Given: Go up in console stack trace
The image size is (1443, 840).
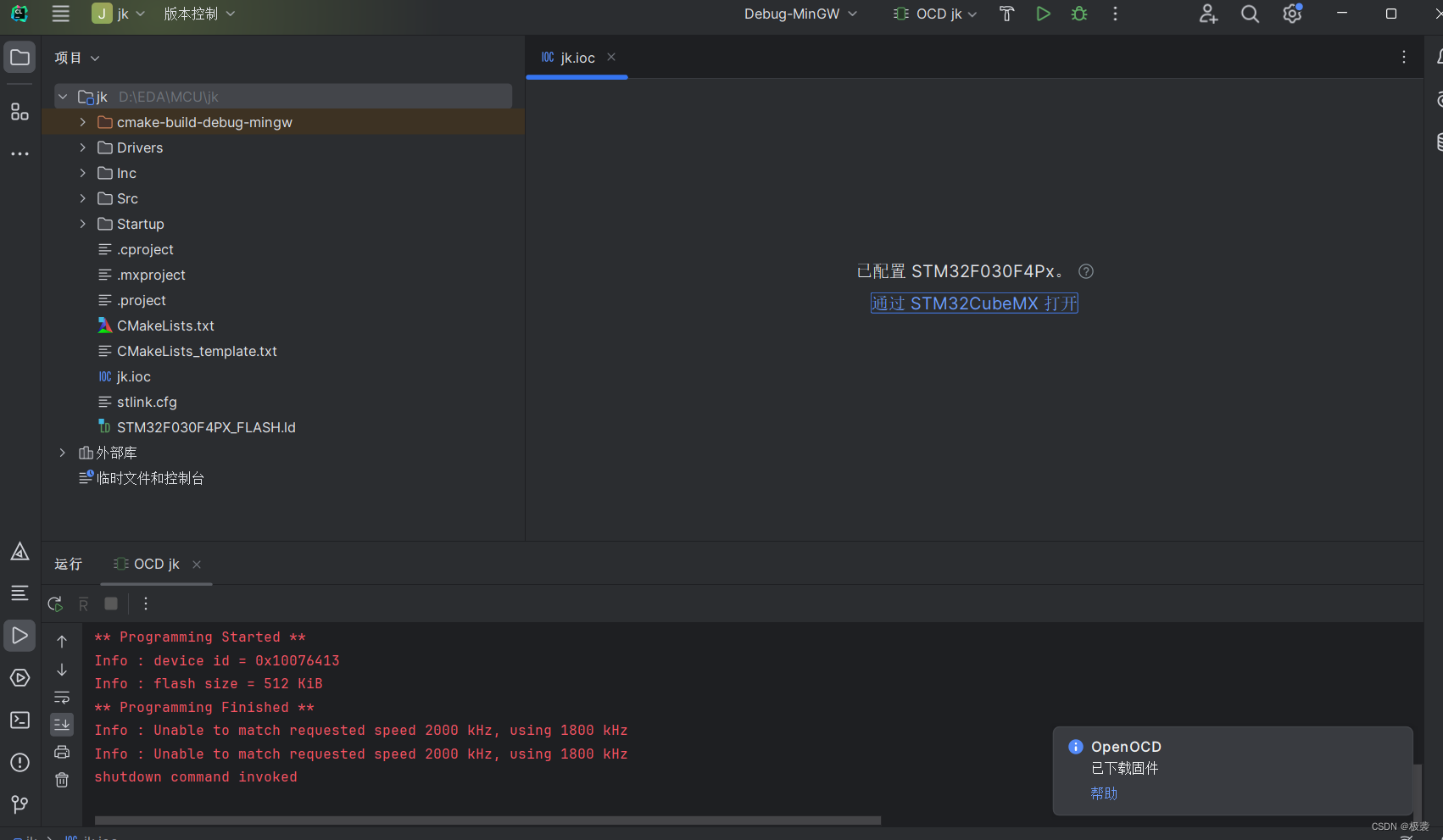Looking at the screenshot, I should [62, 642].
